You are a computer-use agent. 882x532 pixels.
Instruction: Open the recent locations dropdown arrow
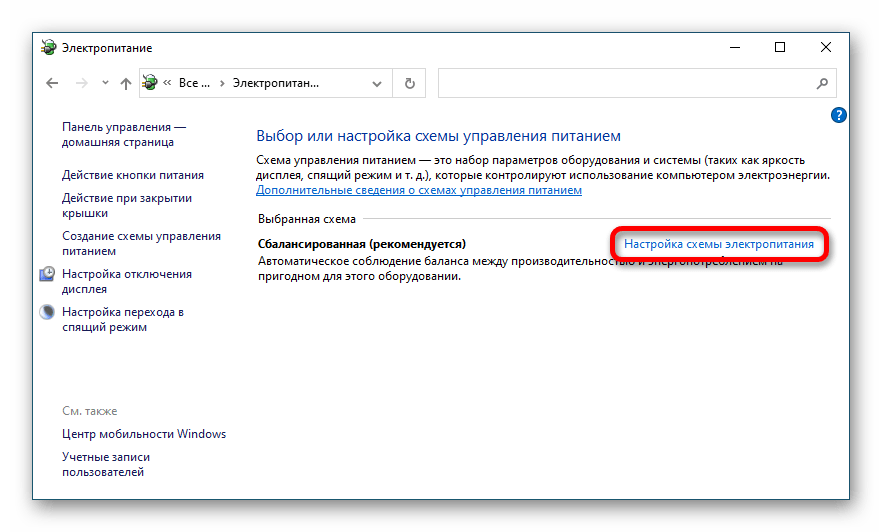click(x=105, y=85)
